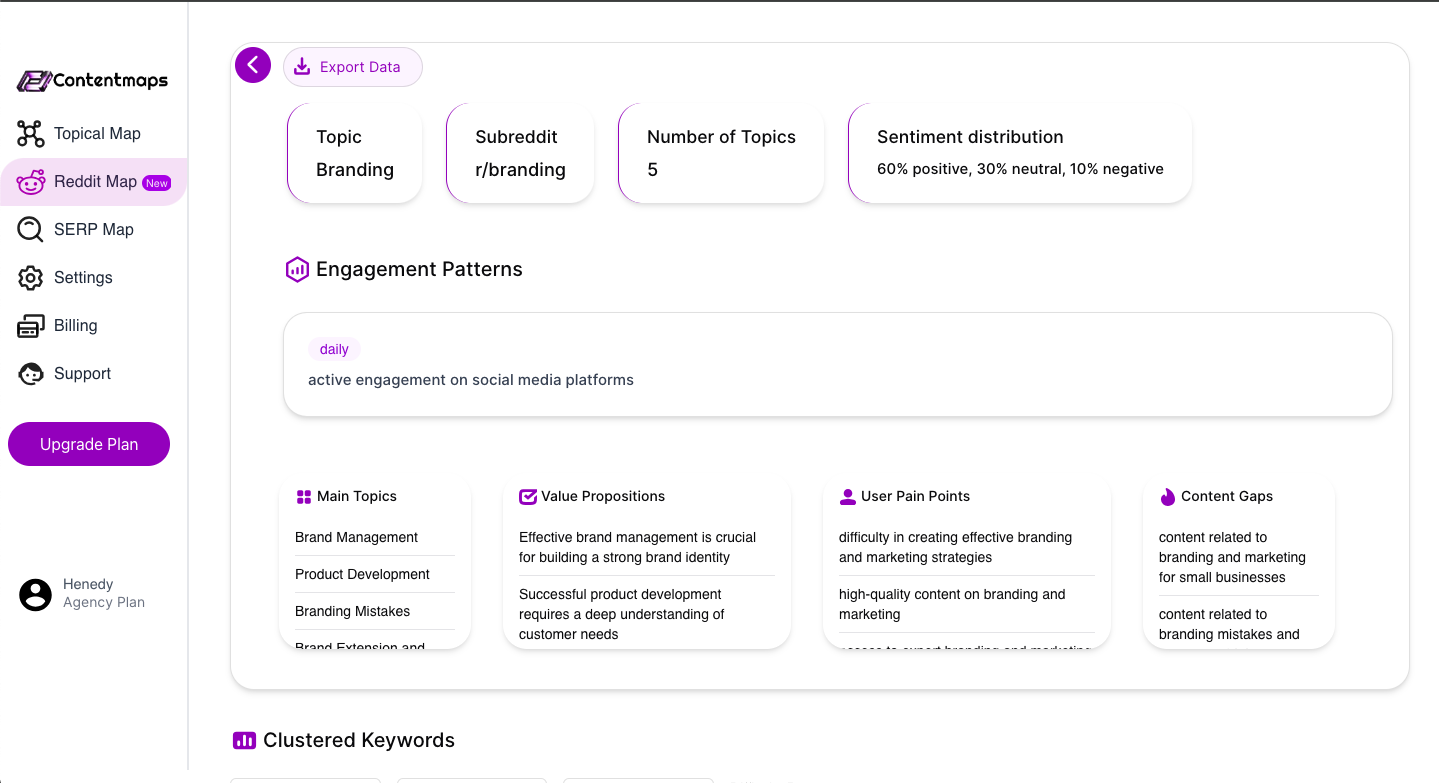Click the User Pain Points person icon

848,497
